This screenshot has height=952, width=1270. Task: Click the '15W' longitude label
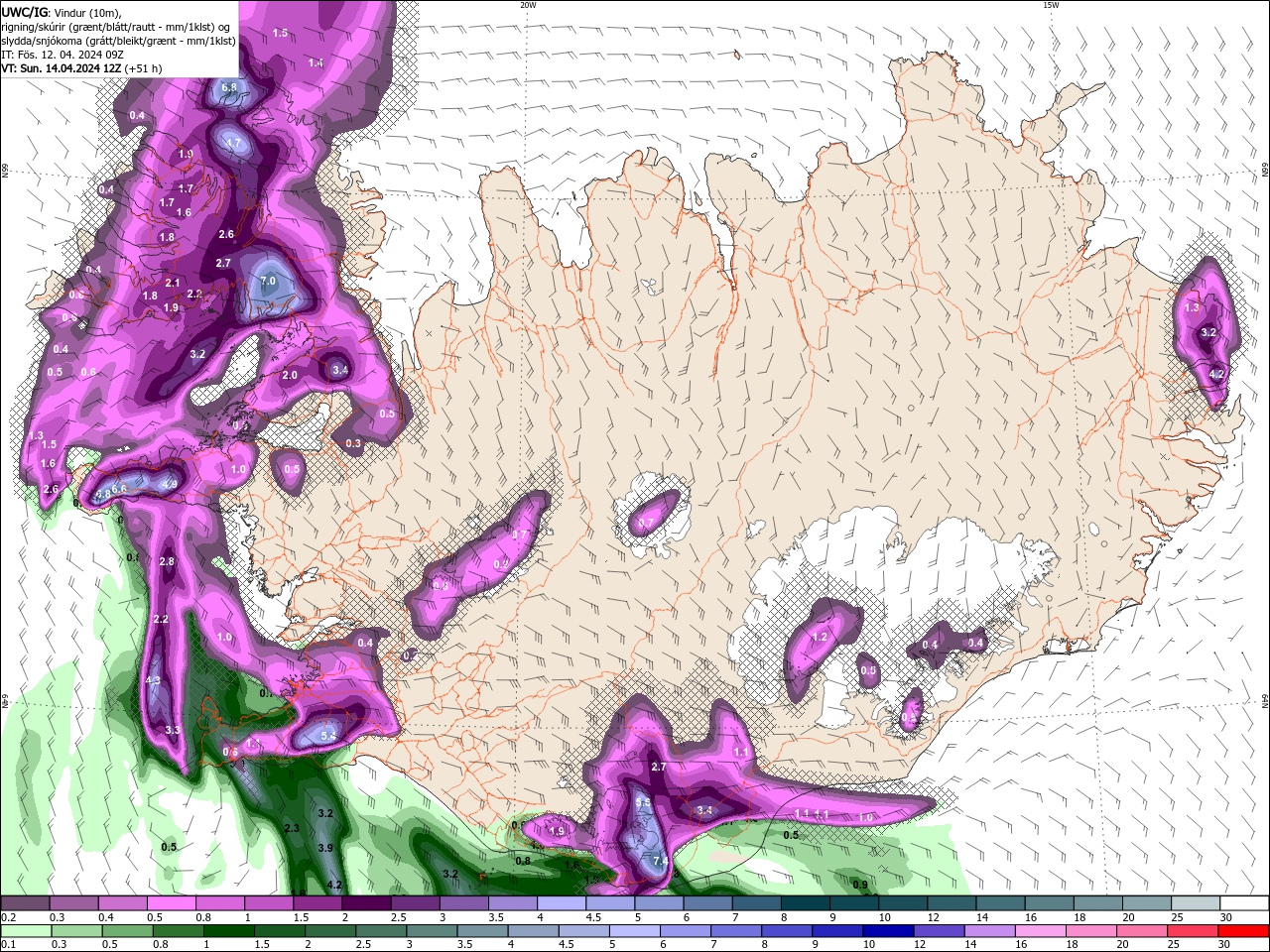1051,5
